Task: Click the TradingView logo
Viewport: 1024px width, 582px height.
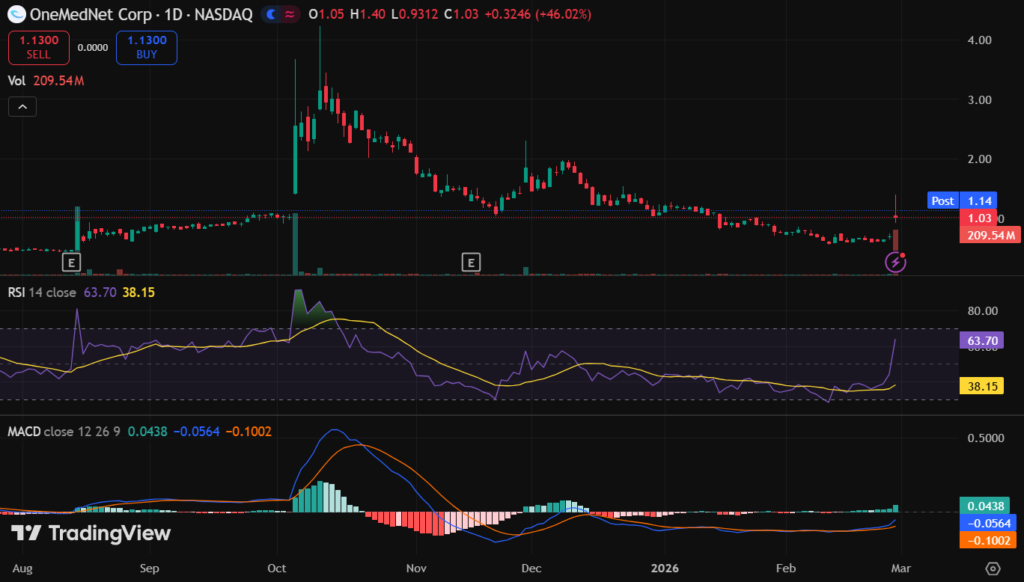Action: (91, 534)
